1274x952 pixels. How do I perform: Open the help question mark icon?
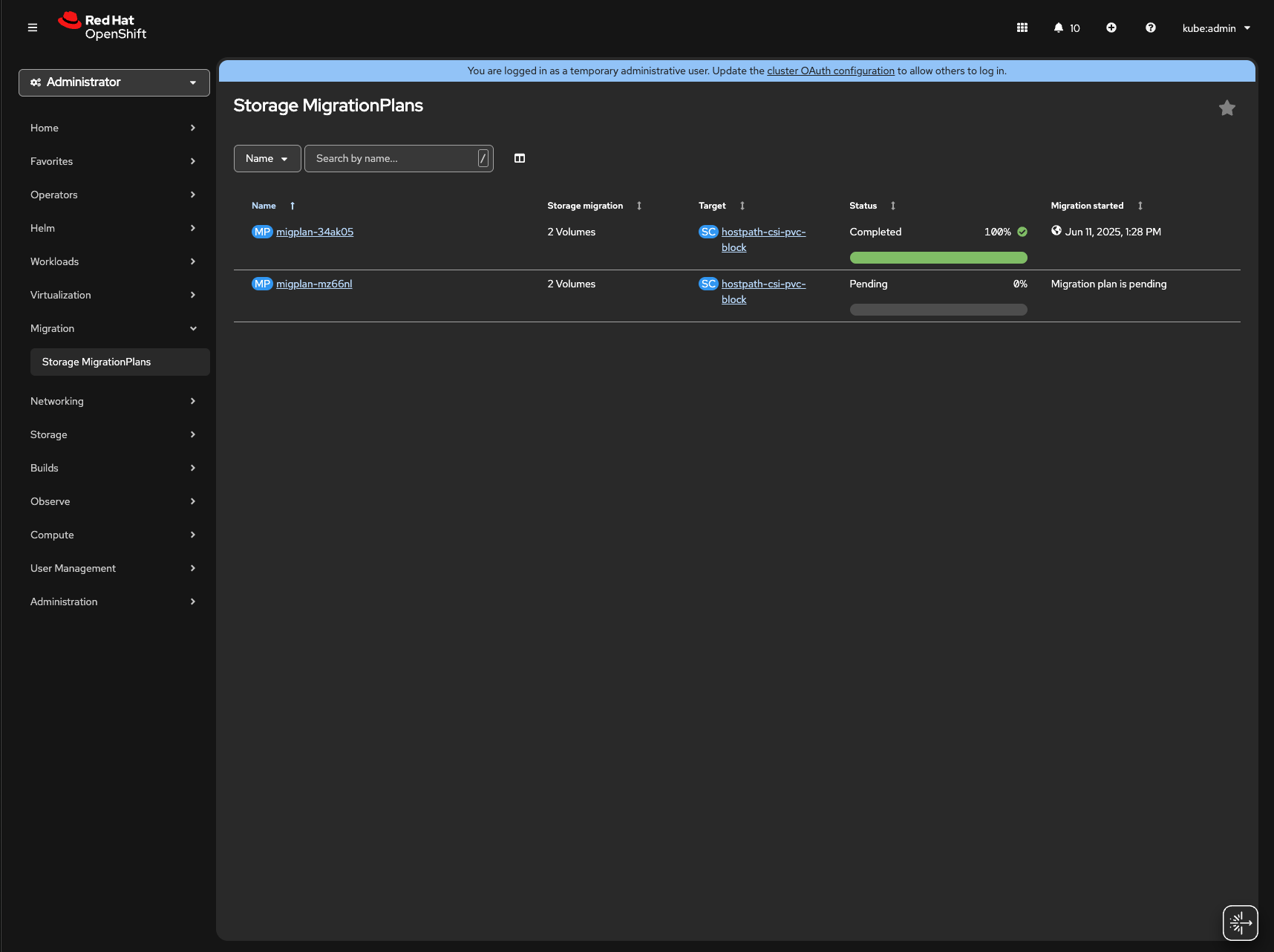(x=1150, y=27)
